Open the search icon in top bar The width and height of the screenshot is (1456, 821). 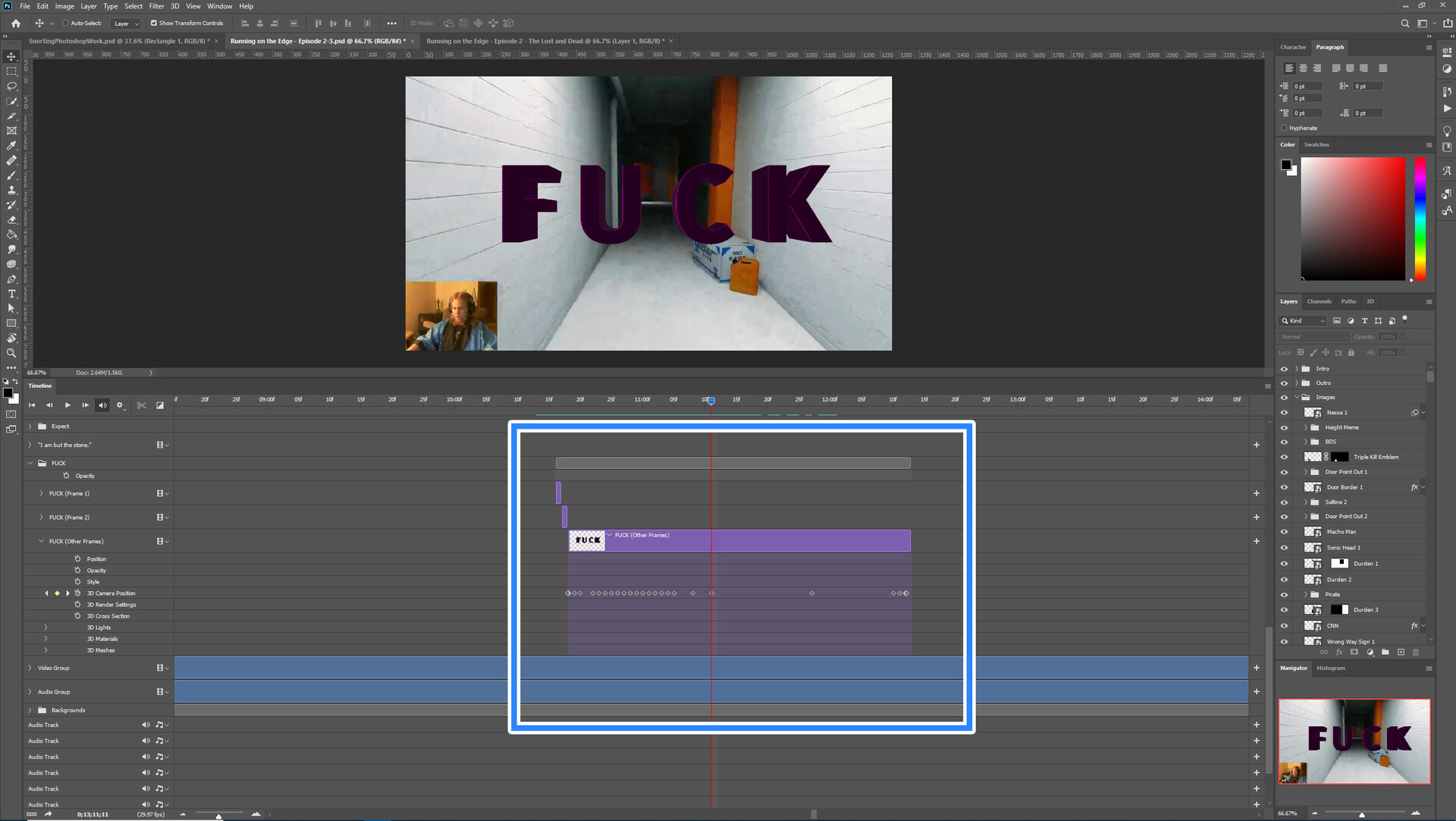(x=1404, y=24)
